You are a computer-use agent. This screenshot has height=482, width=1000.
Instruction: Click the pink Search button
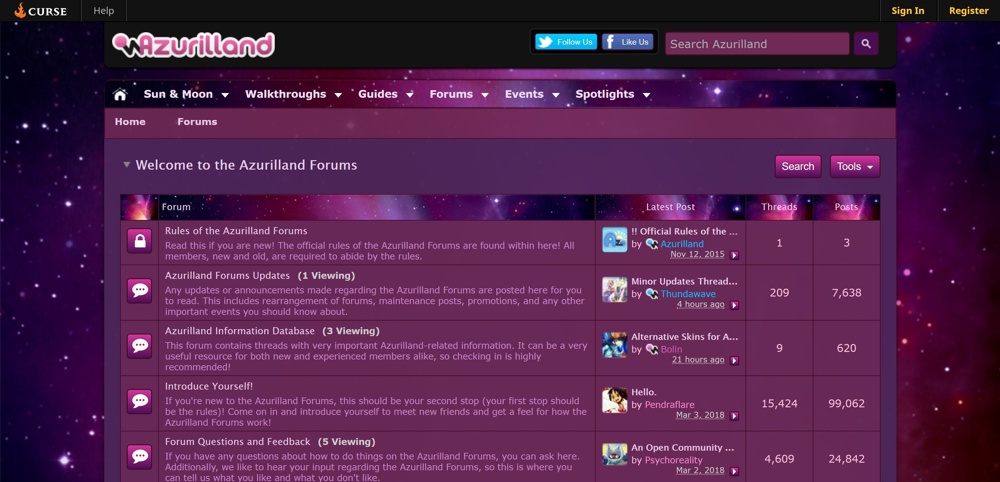[798, 166]
